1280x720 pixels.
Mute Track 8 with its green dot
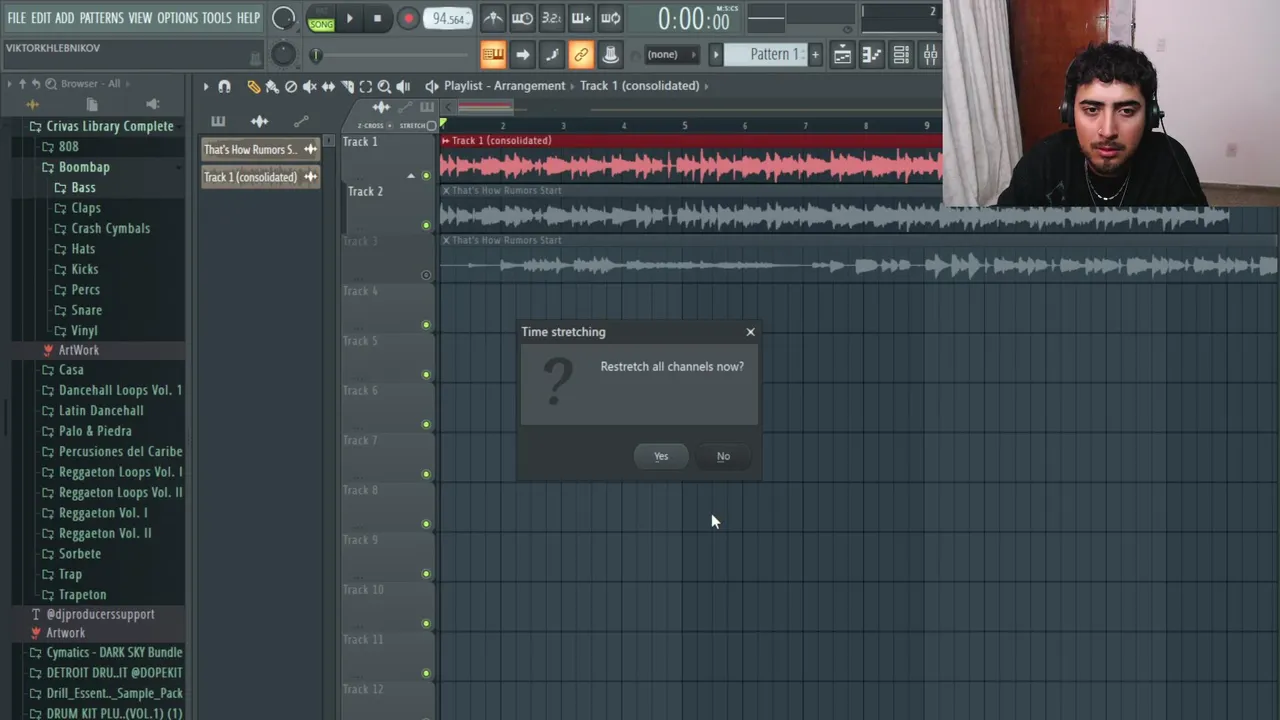click(426, 524)
